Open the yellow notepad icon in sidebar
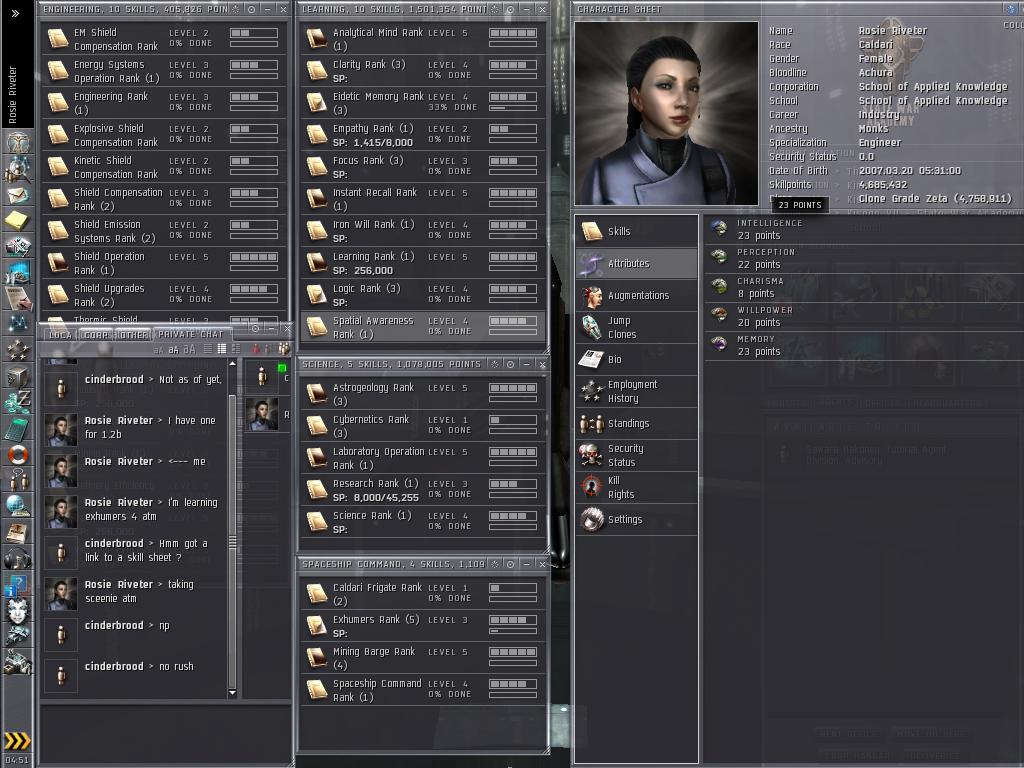 [18, 221]
